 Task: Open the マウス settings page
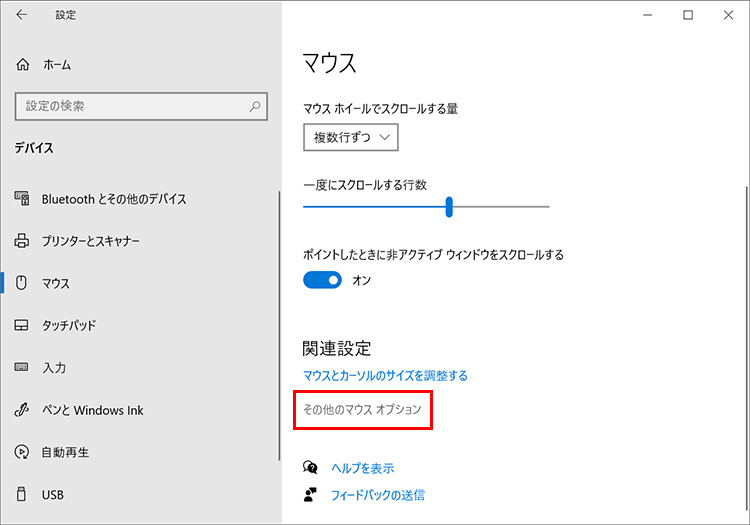pyautogui.click(x=56, y=284)
